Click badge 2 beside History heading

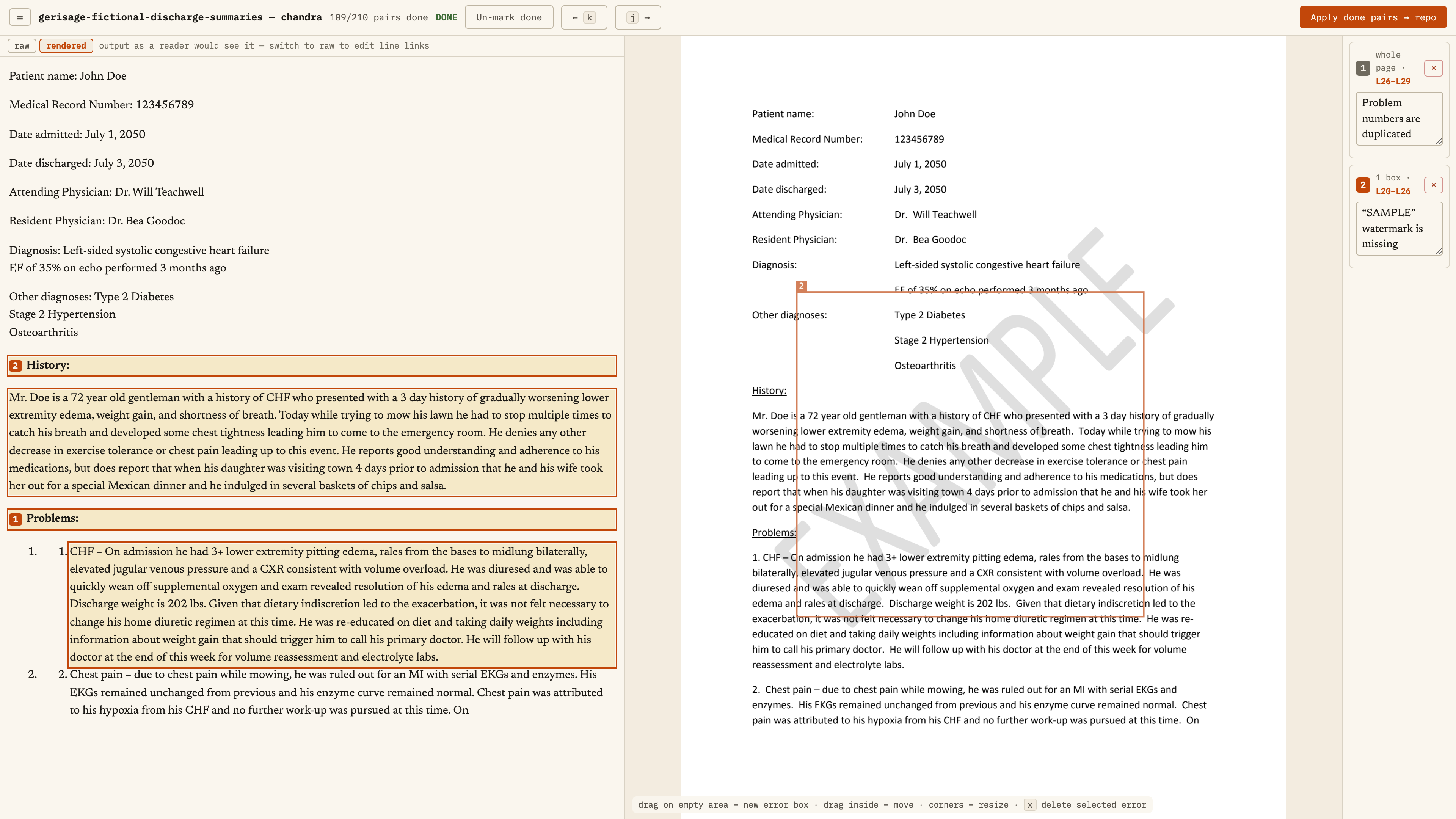pos(16,366)
